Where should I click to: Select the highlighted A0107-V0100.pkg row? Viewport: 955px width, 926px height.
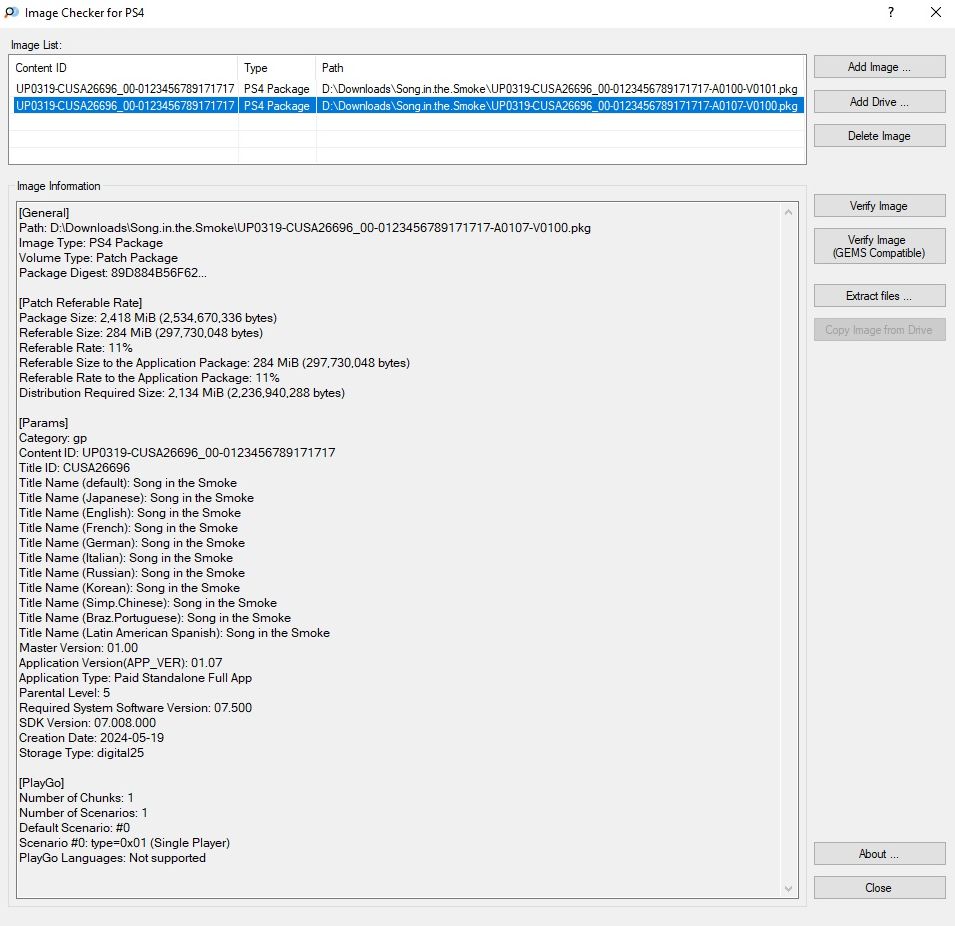pos(407,106)
